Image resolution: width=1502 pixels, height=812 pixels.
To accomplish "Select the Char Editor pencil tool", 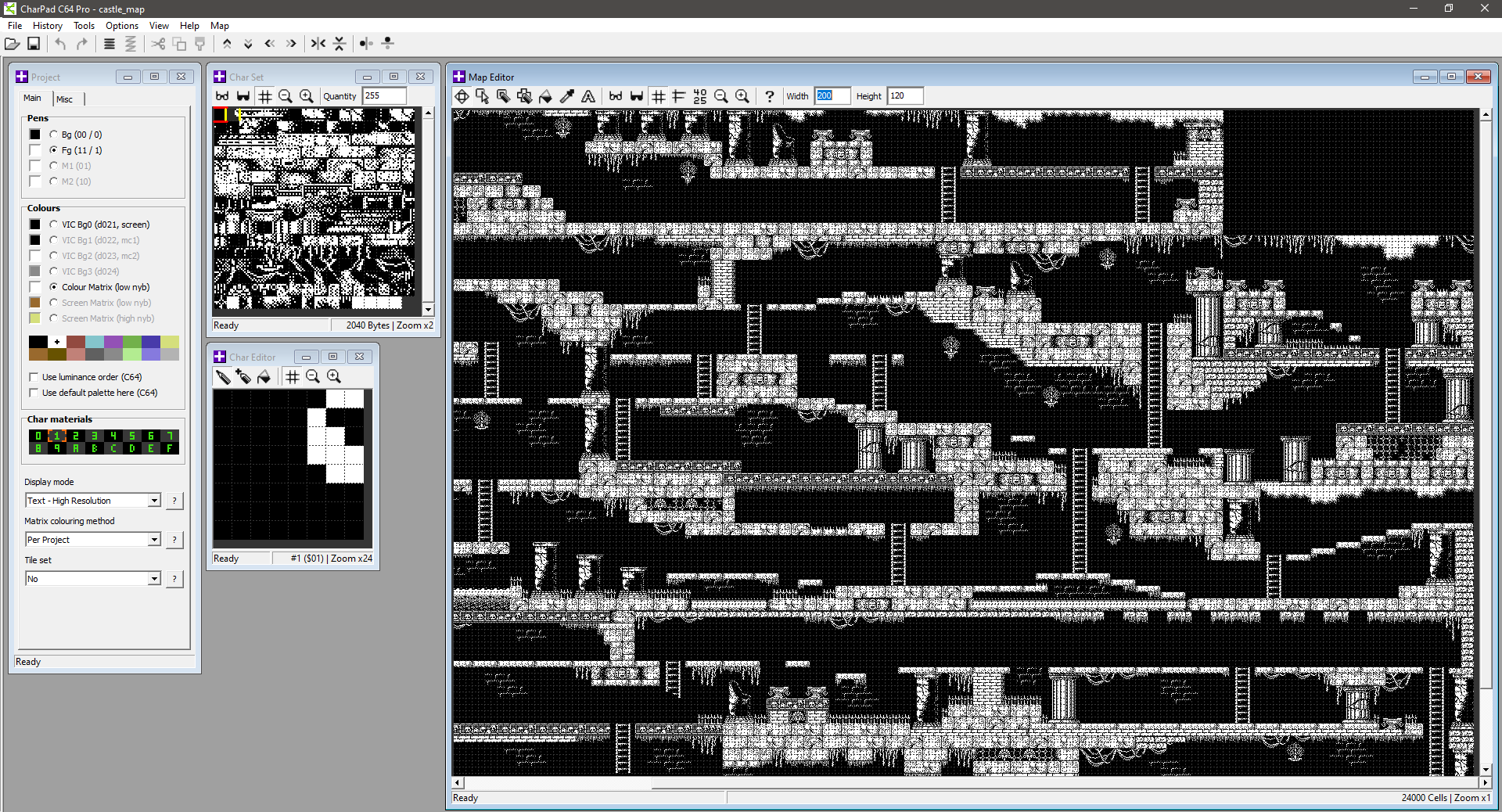I will (223, 377).
